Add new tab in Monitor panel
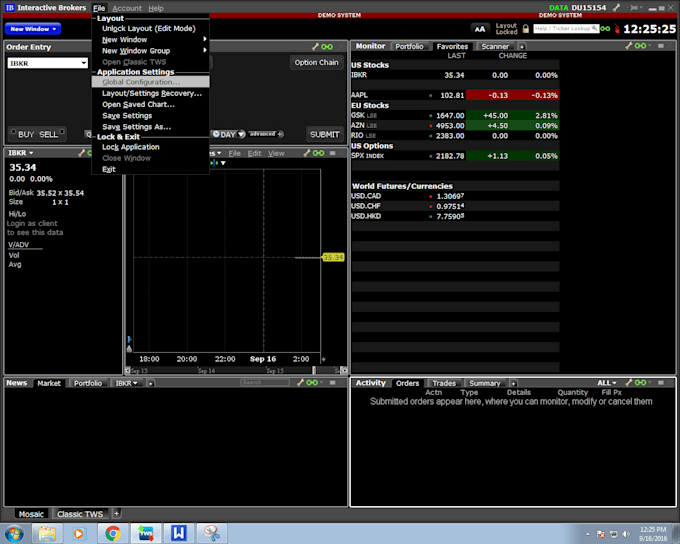Viewport: 680px width, 544px height. pyautogui.click(x=522, y=46)
